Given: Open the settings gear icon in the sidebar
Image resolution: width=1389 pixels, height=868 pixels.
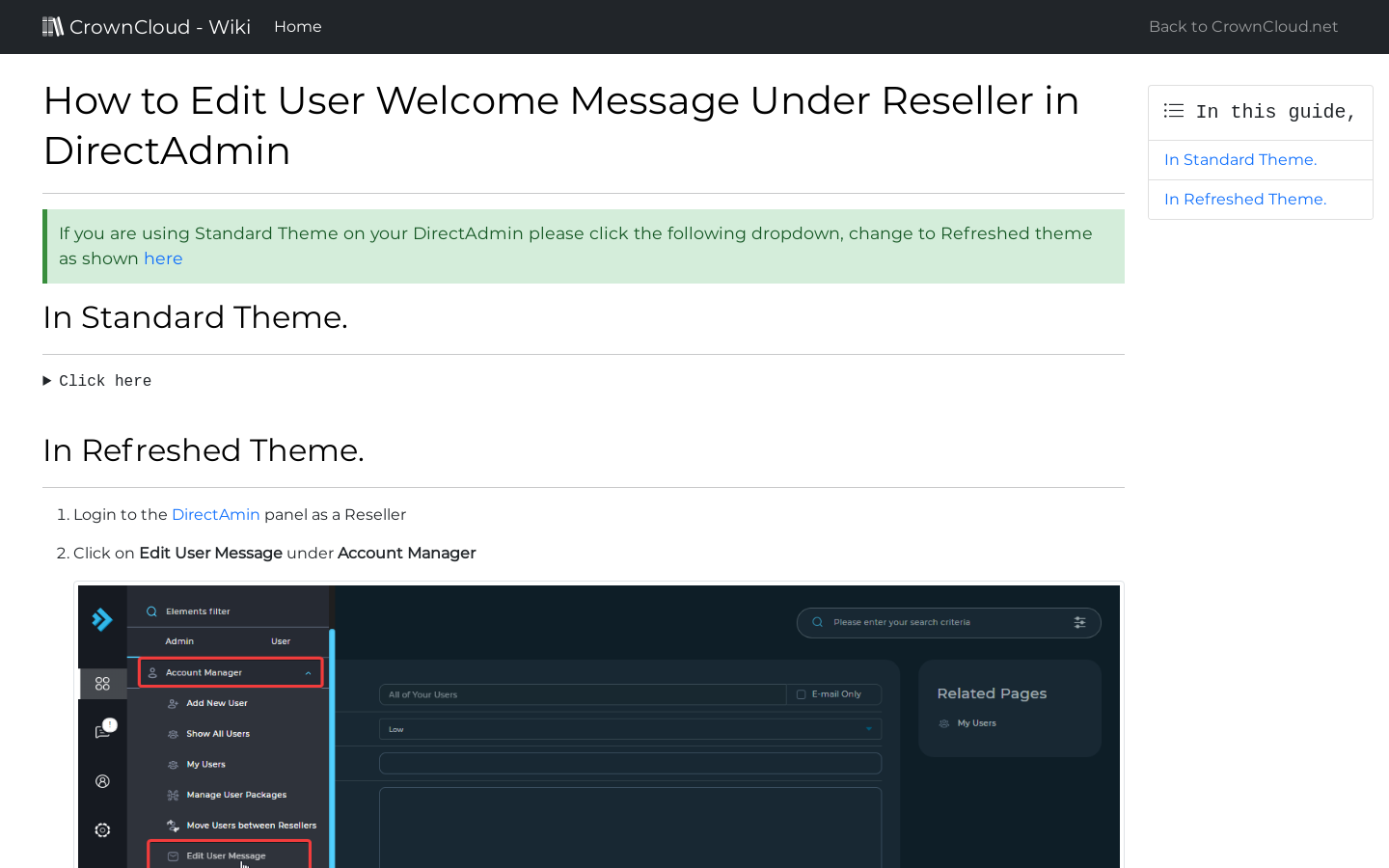Looking at the screenshot, I should click(x=102, y=829).
